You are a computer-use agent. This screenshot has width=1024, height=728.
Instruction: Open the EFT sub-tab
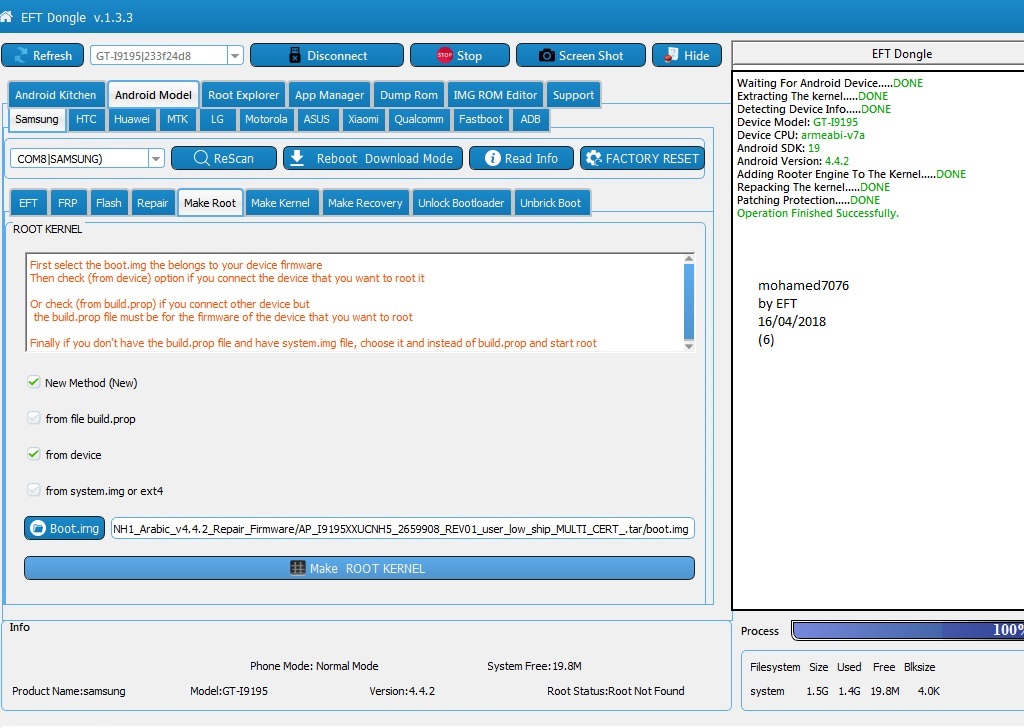click(x=28, y=203)
